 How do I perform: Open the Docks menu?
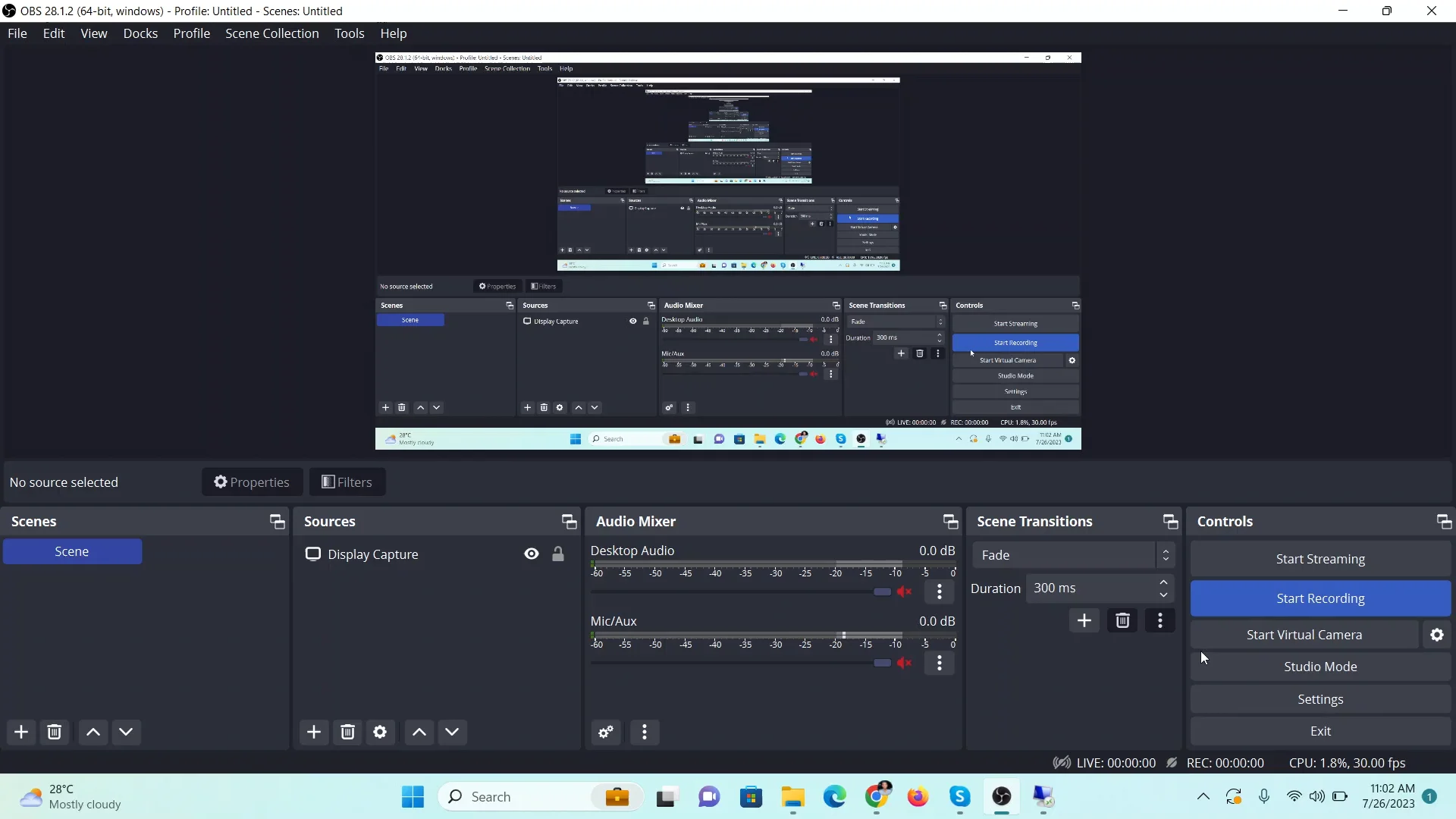pyautogui.click(x=140, y=33)
